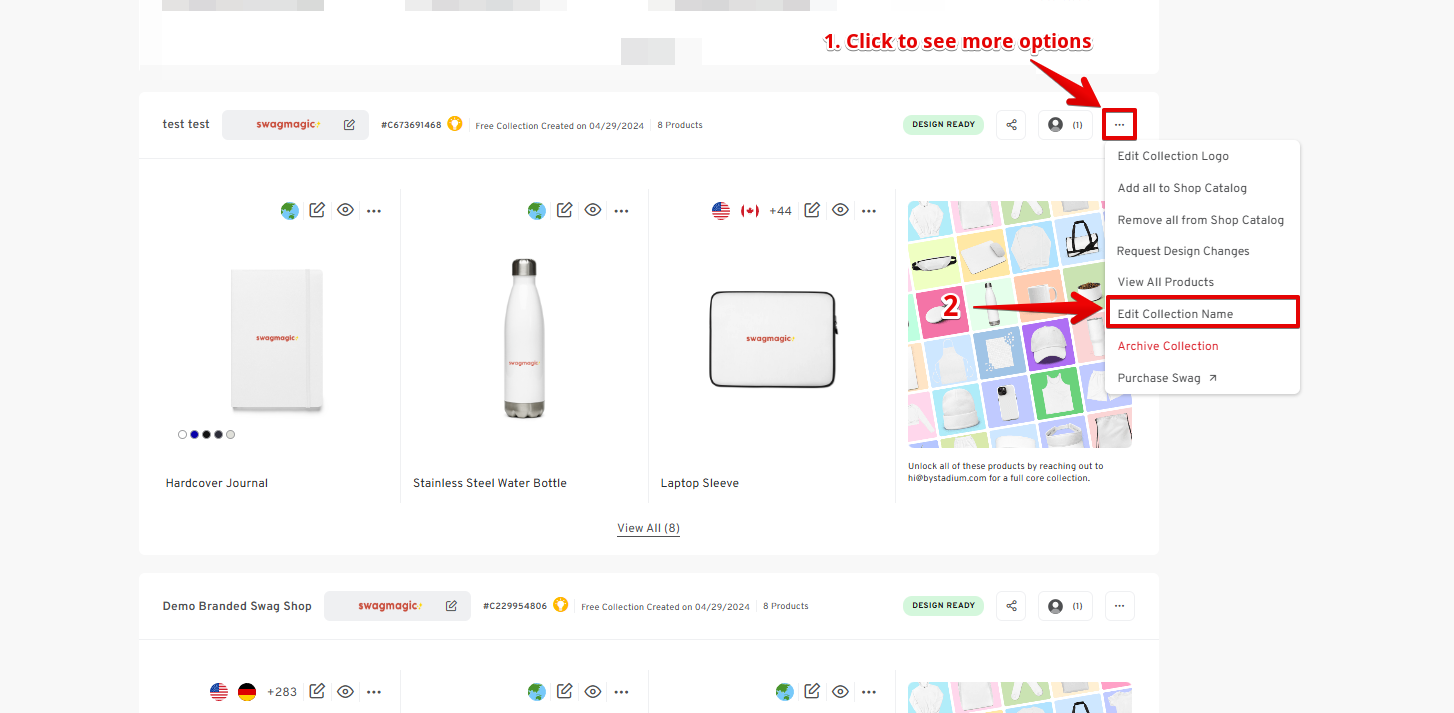Click DESIGN READY badge of test test collection
This screenshot has width=1454, height=713.
coord(943,125)
